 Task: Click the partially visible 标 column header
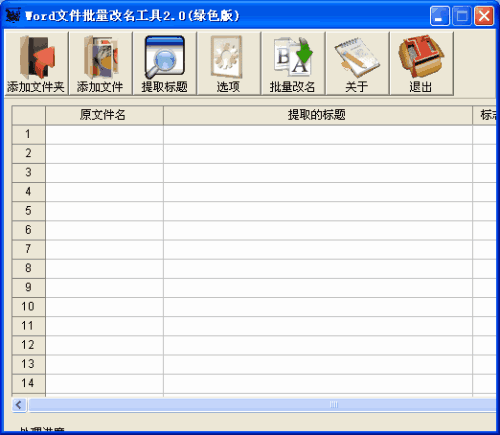484,115
